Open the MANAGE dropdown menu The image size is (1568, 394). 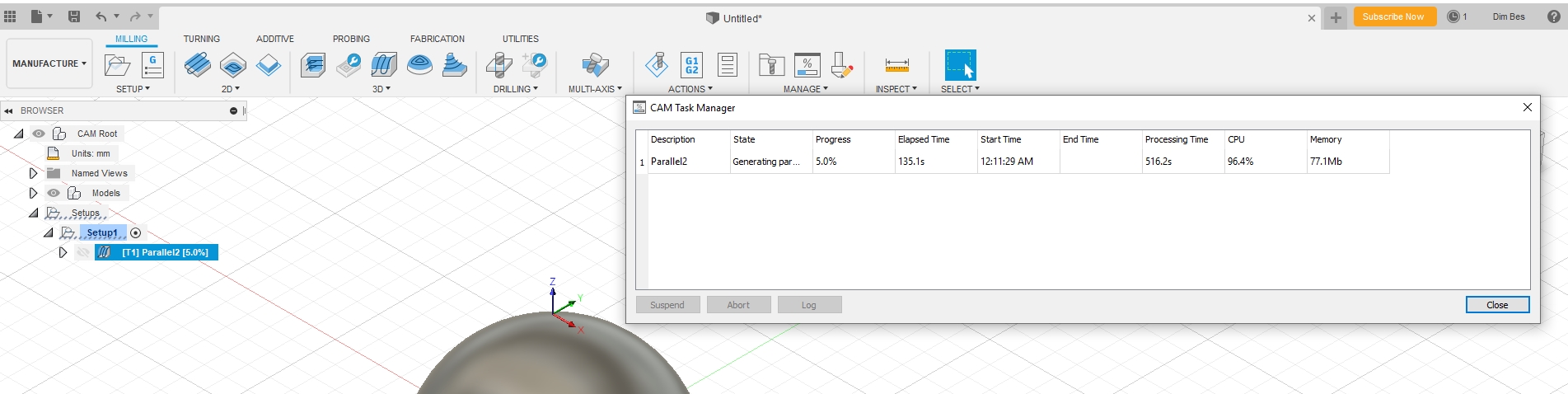point(806,89)
